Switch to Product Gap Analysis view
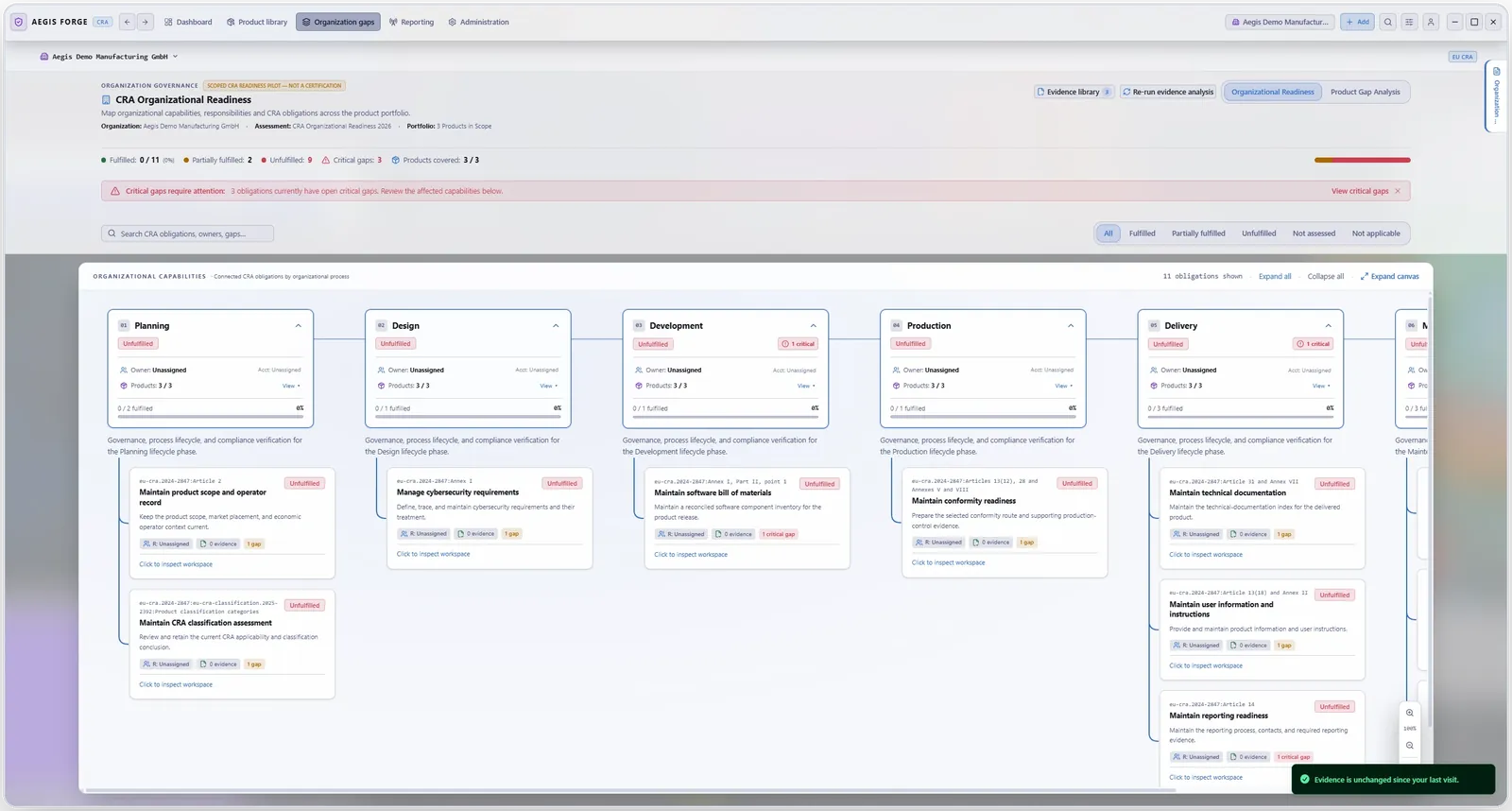 pos(1365,92)
